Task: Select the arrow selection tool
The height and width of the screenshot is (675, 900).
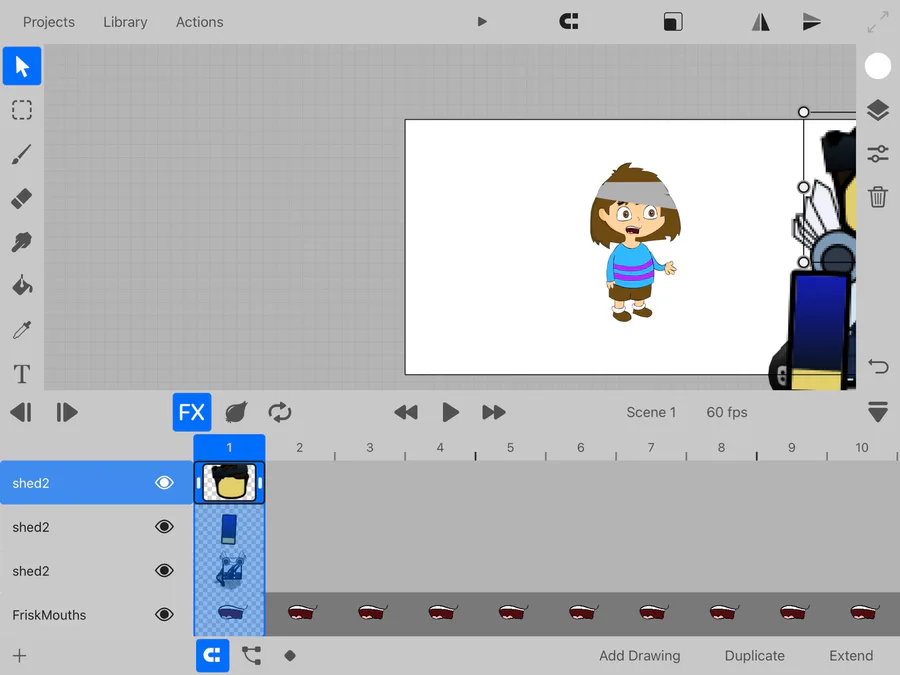Action: point(22,66)
